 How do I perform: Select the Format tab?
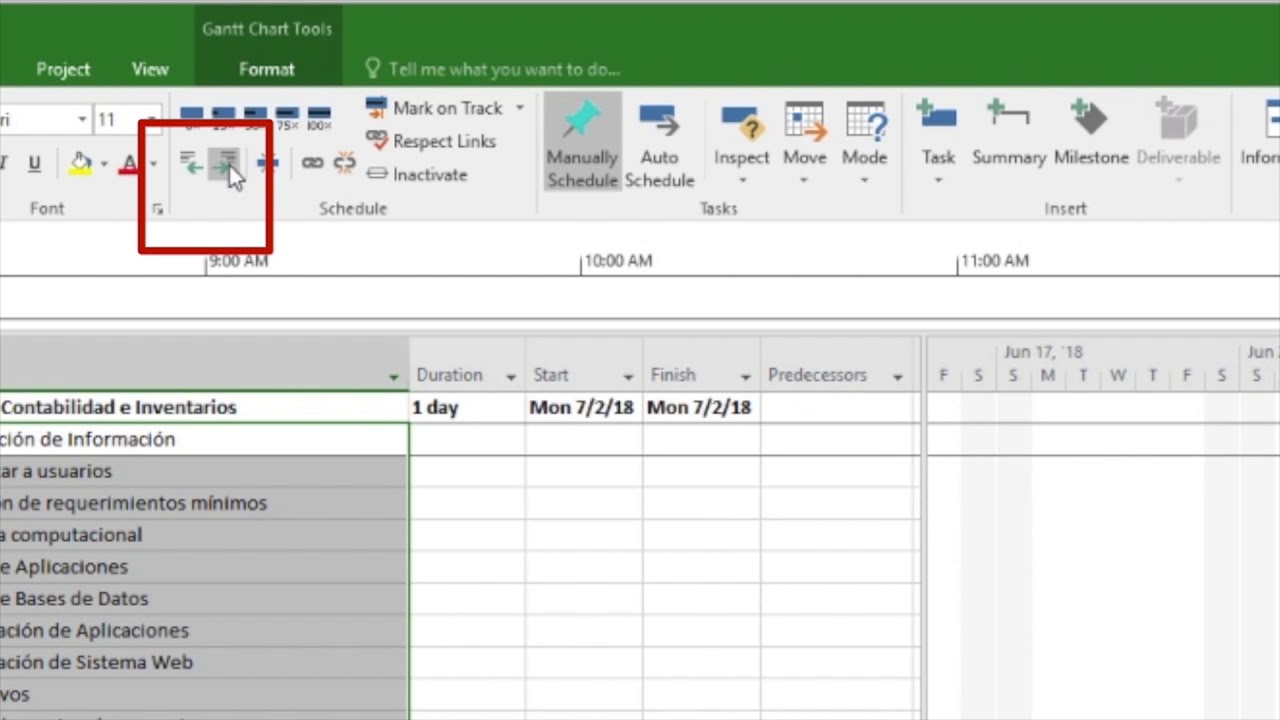266,69
